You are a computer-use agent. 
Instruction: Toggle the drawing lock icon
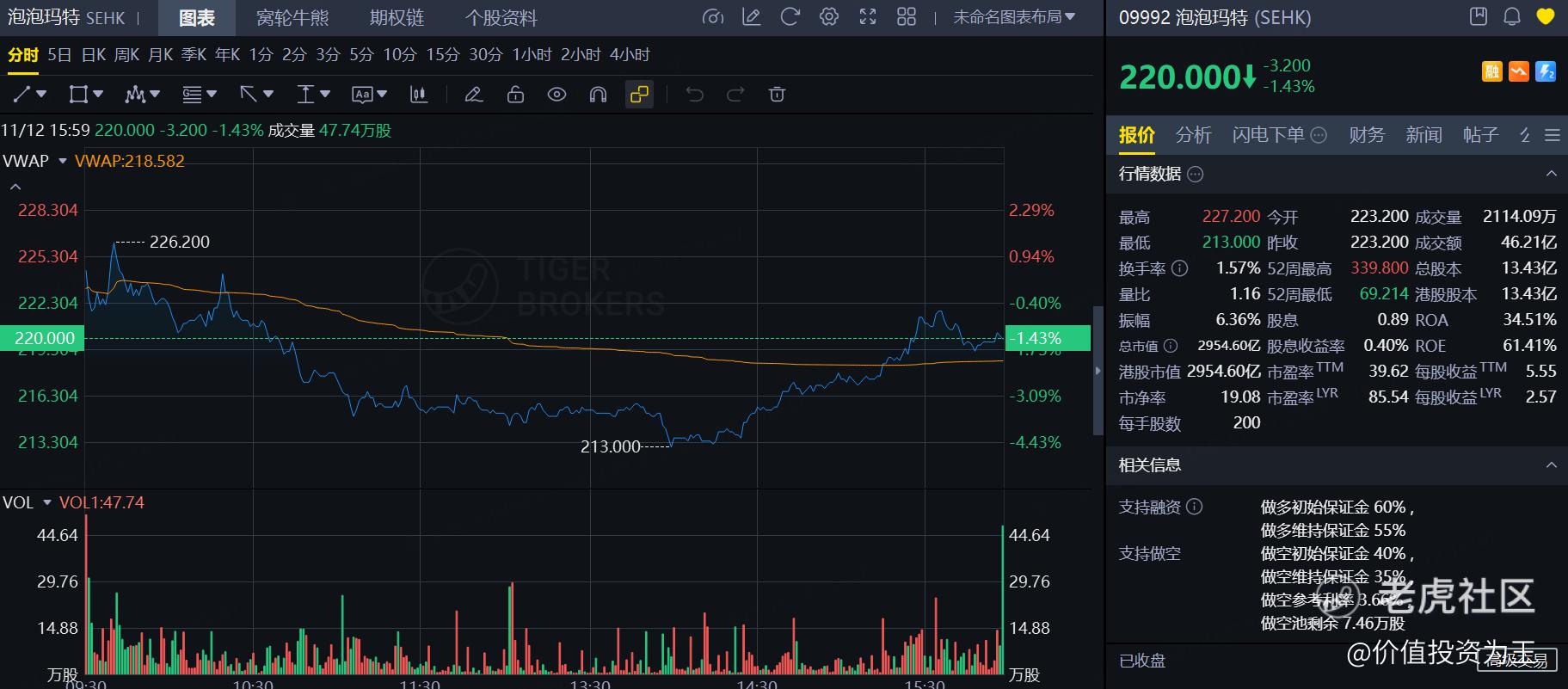click(515, 95)
